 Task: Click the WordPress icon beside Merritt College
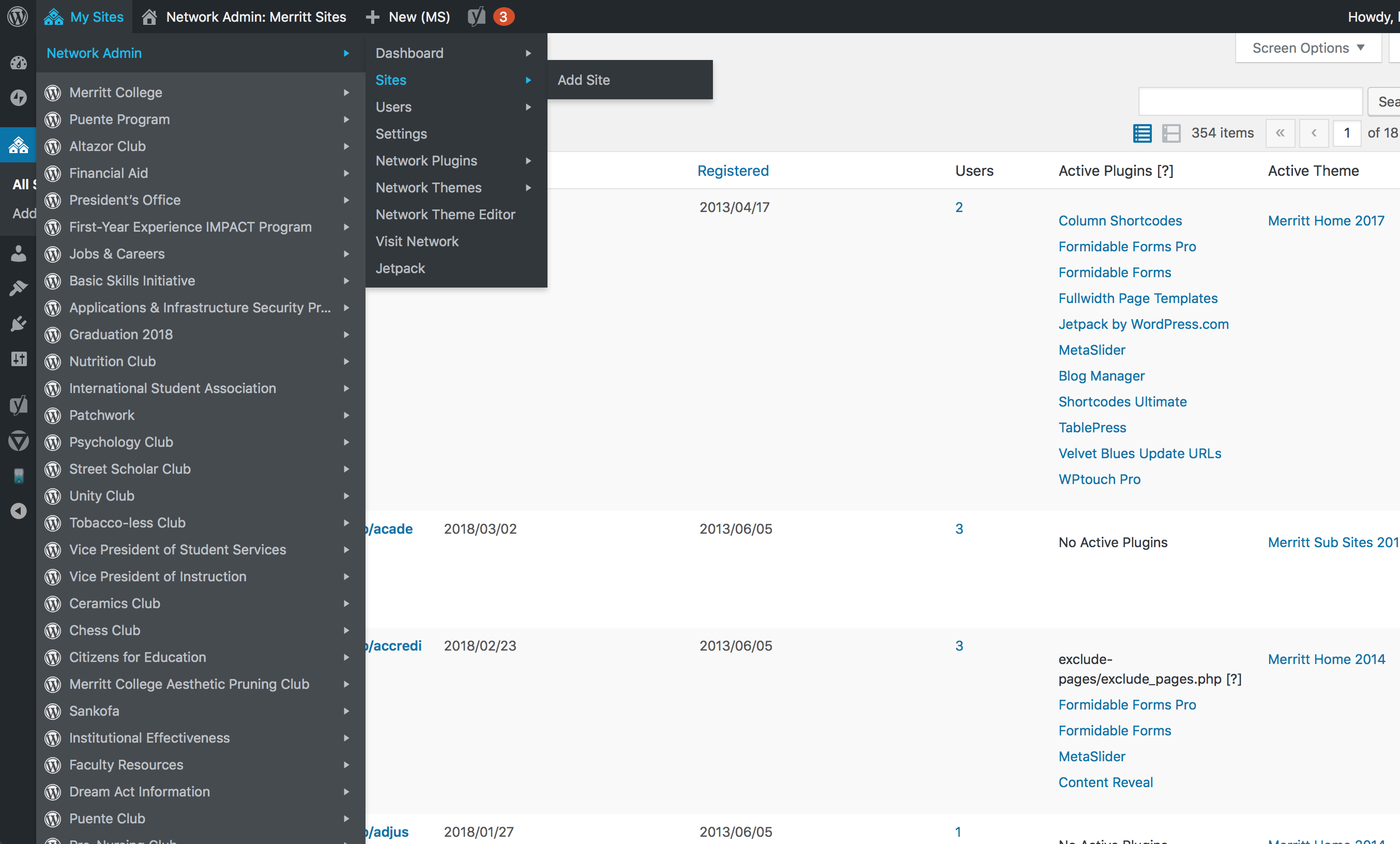coord(53,93)
